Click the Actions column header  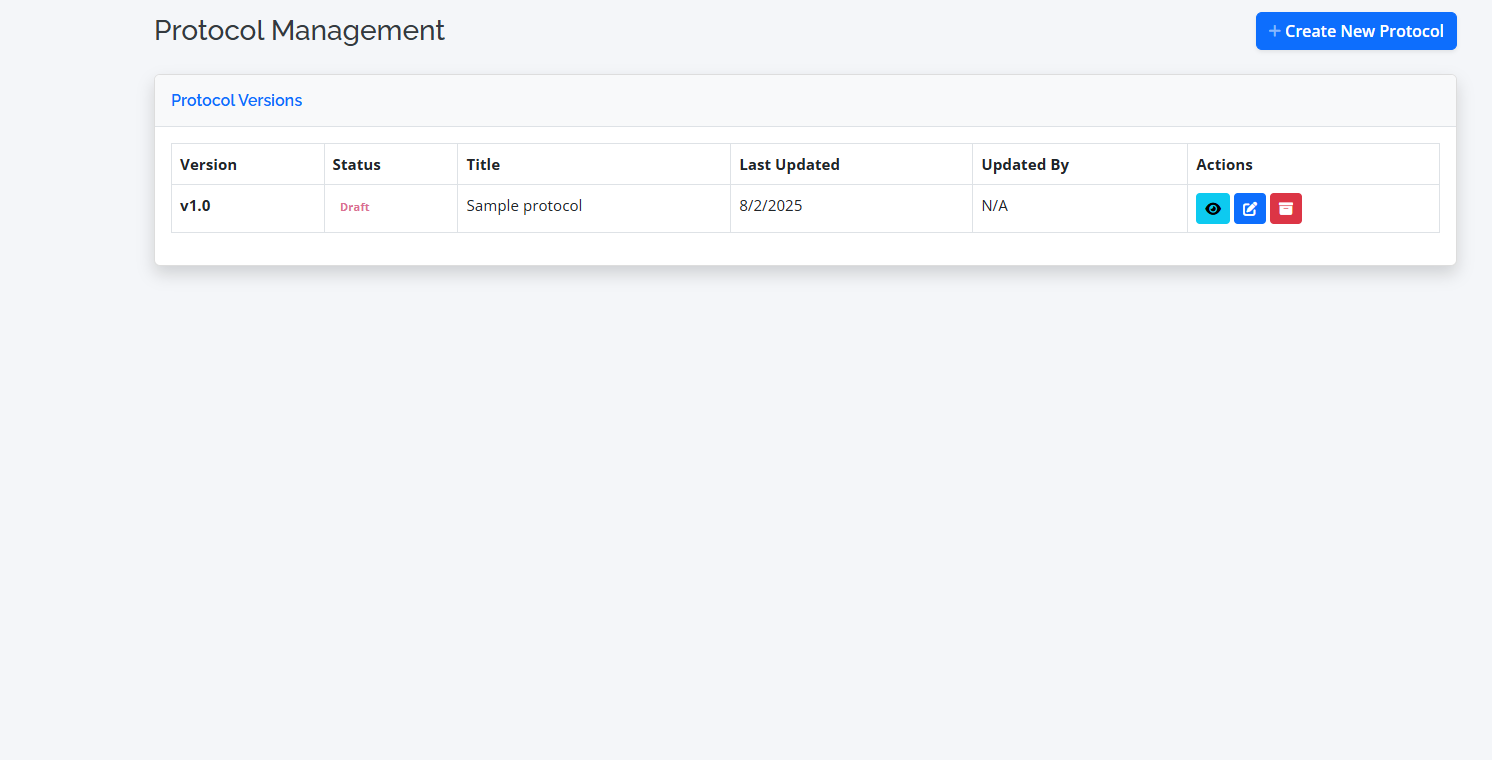click(1224, 165)
